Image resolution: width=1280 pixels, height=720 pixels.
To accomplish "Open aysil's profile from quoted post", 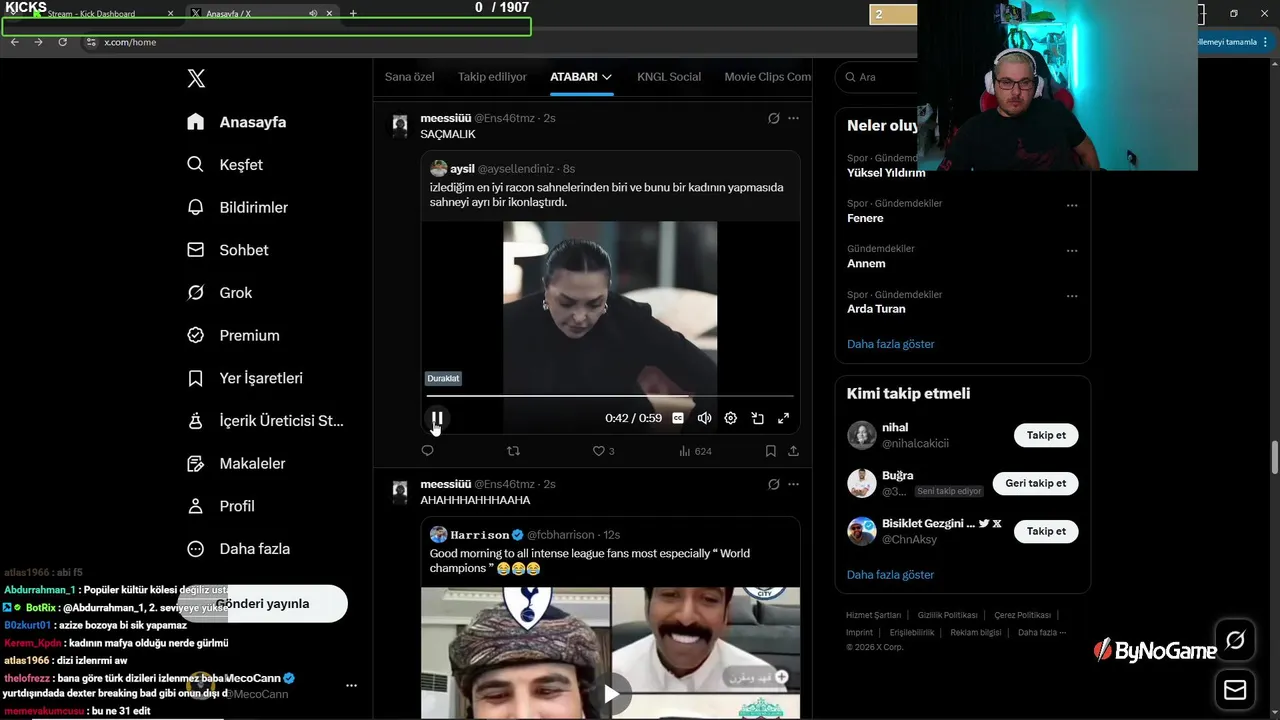I will click(461, 169).
